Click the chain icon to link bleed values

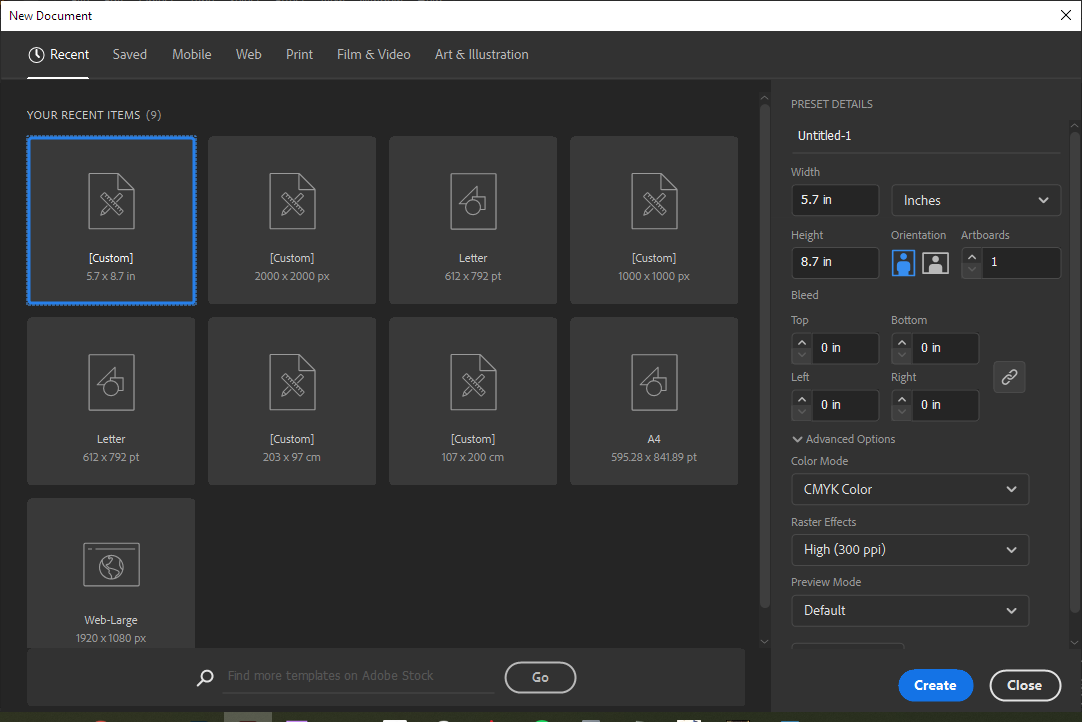(x=1009, y=377)
